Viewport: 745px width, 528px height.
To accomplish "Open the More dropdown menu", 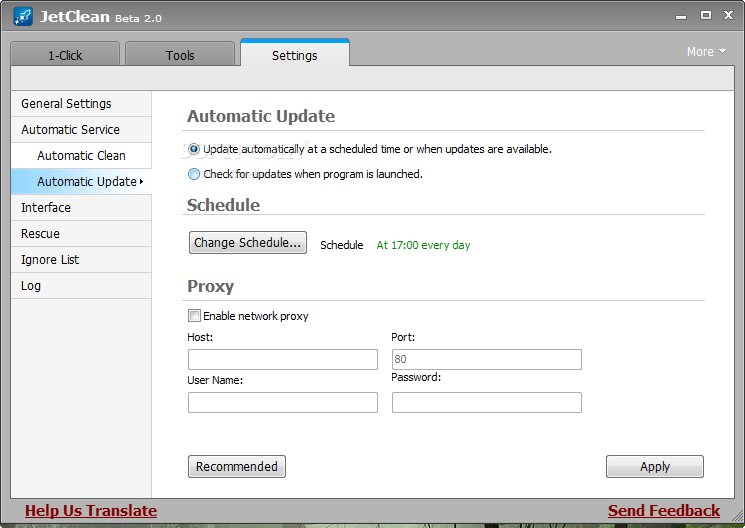I will [x=707, y=51].
